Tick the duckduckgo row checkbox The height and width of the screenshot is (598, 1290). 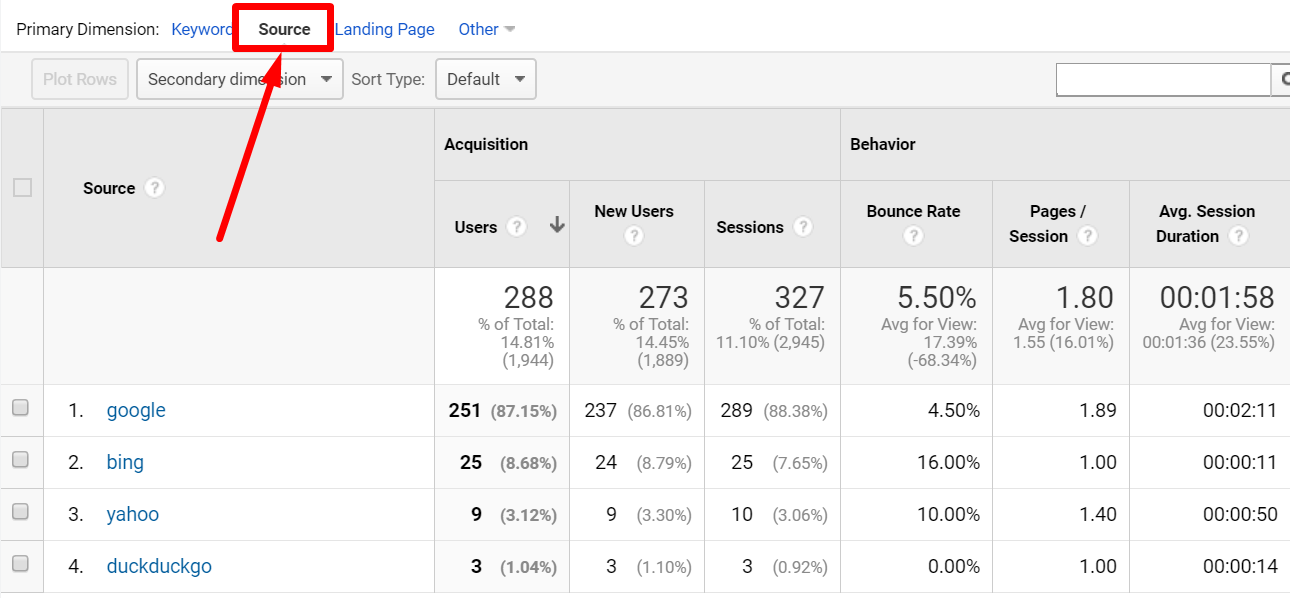(x=21, y=564)
